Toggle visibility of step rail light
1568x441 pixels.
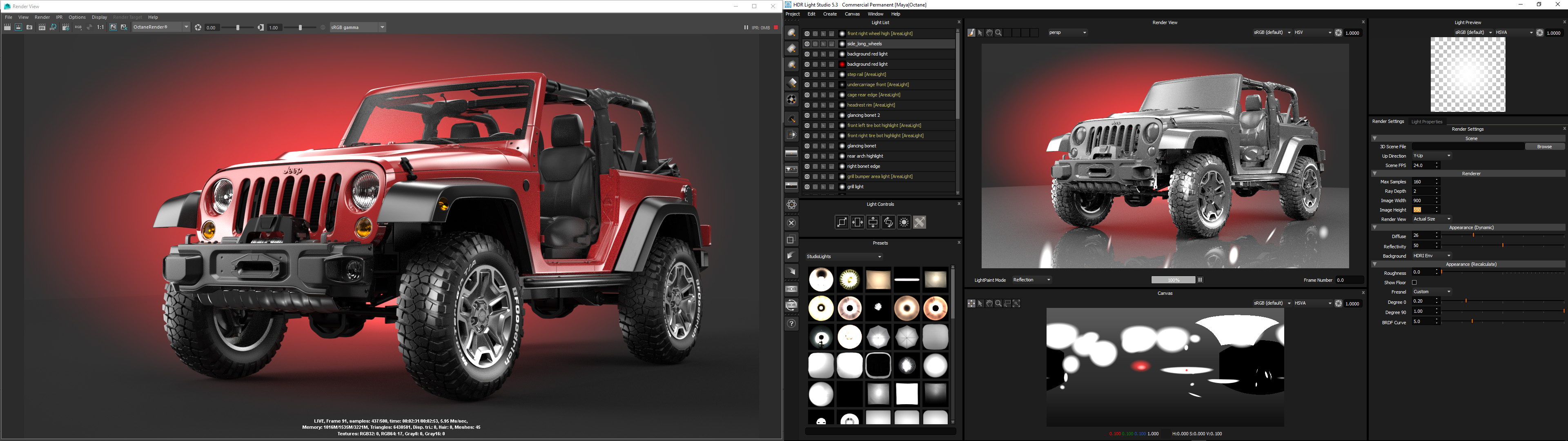pyautogui.click(x=806, y=74)
